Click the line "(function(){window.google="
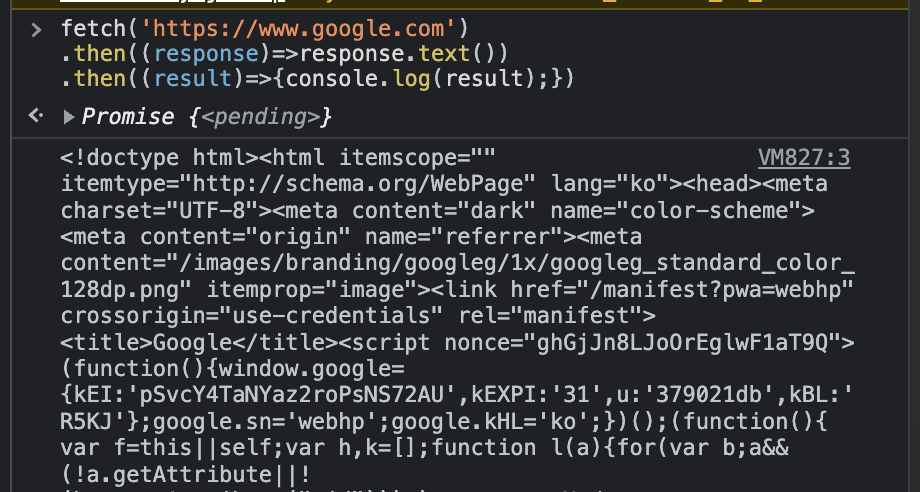Screen dimensions: 920x492 [233, 369]
